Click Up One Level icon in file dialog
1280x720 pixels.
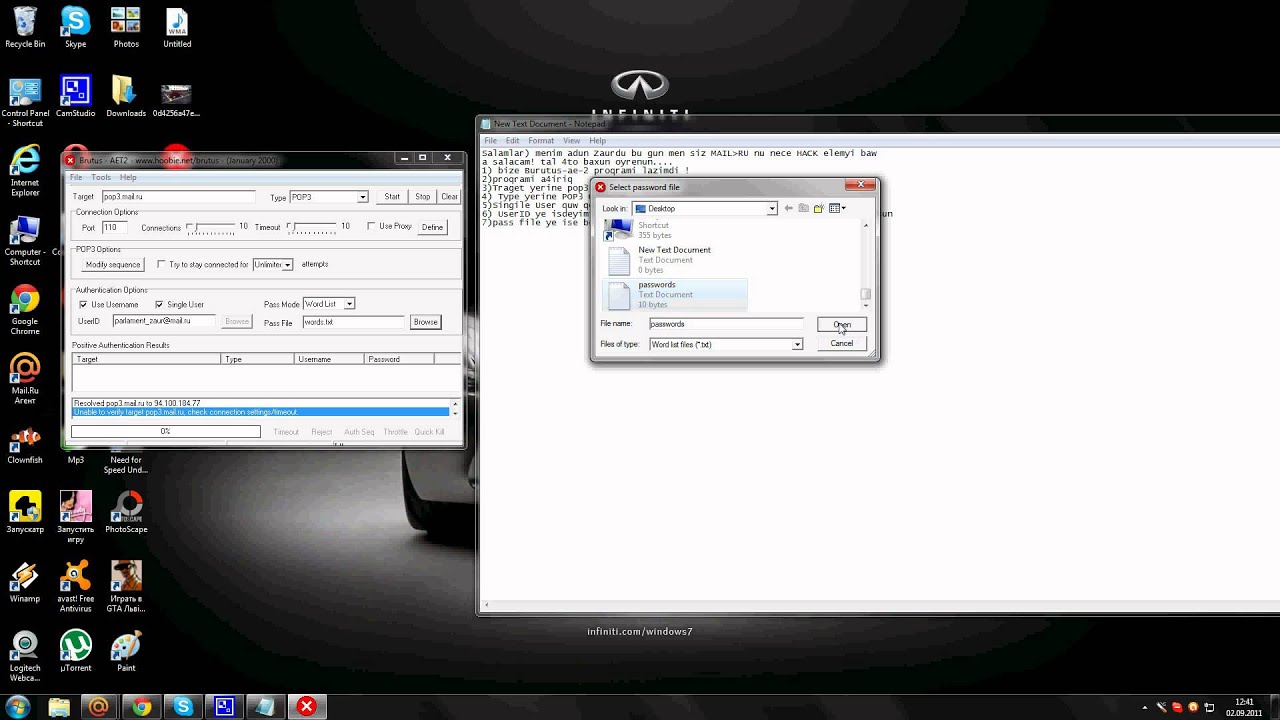click(803, 208)
